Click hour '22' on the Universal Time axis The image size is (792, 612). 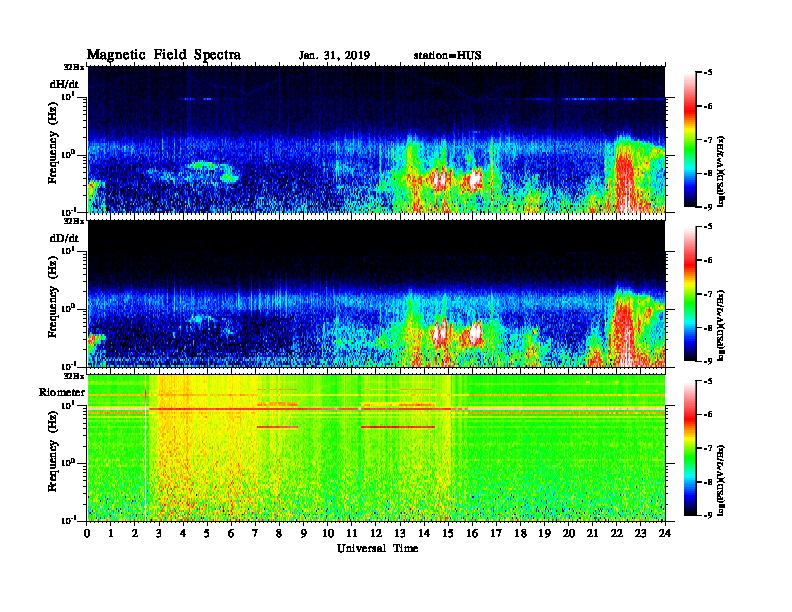[616, 533]
